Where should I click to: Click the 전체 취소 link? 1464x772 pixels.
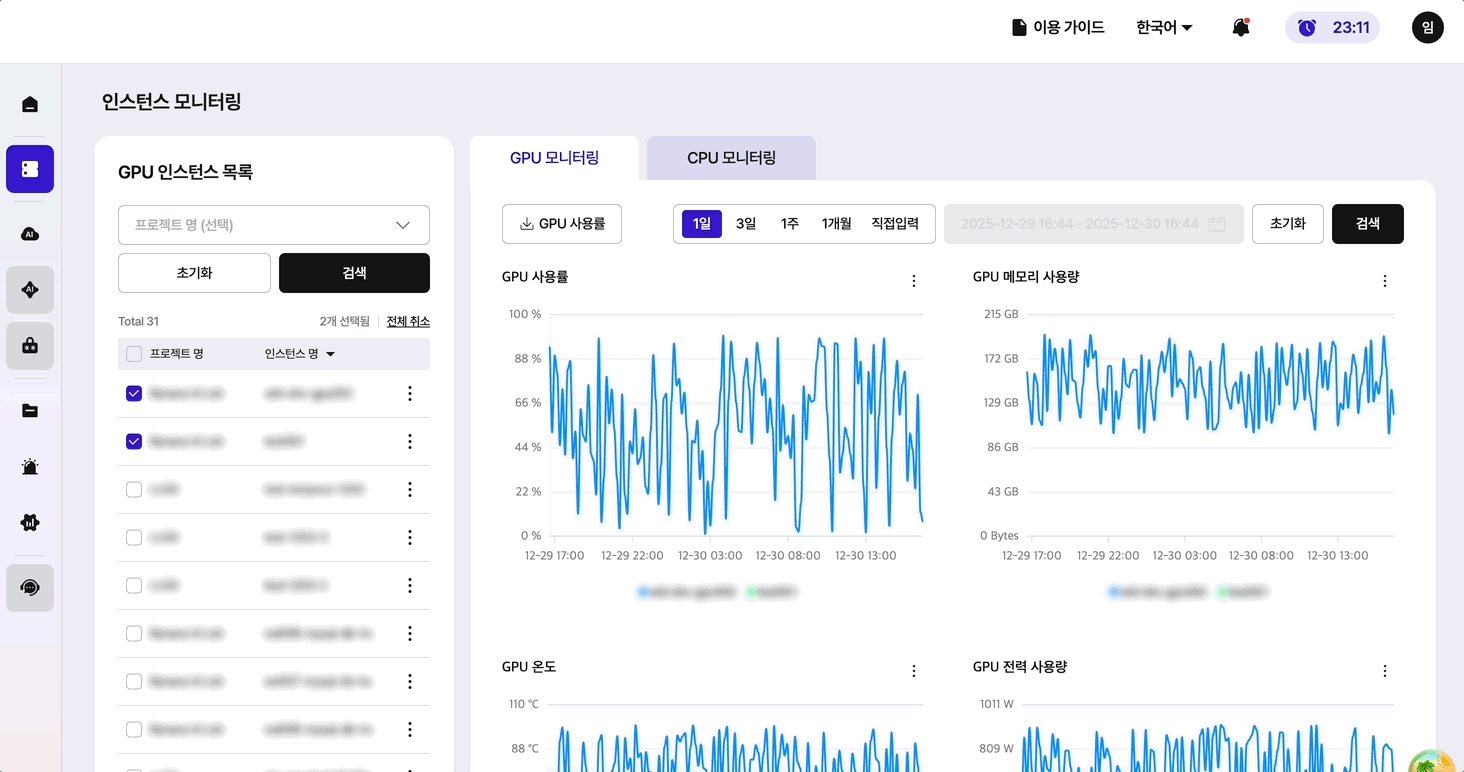coord(408,321)
